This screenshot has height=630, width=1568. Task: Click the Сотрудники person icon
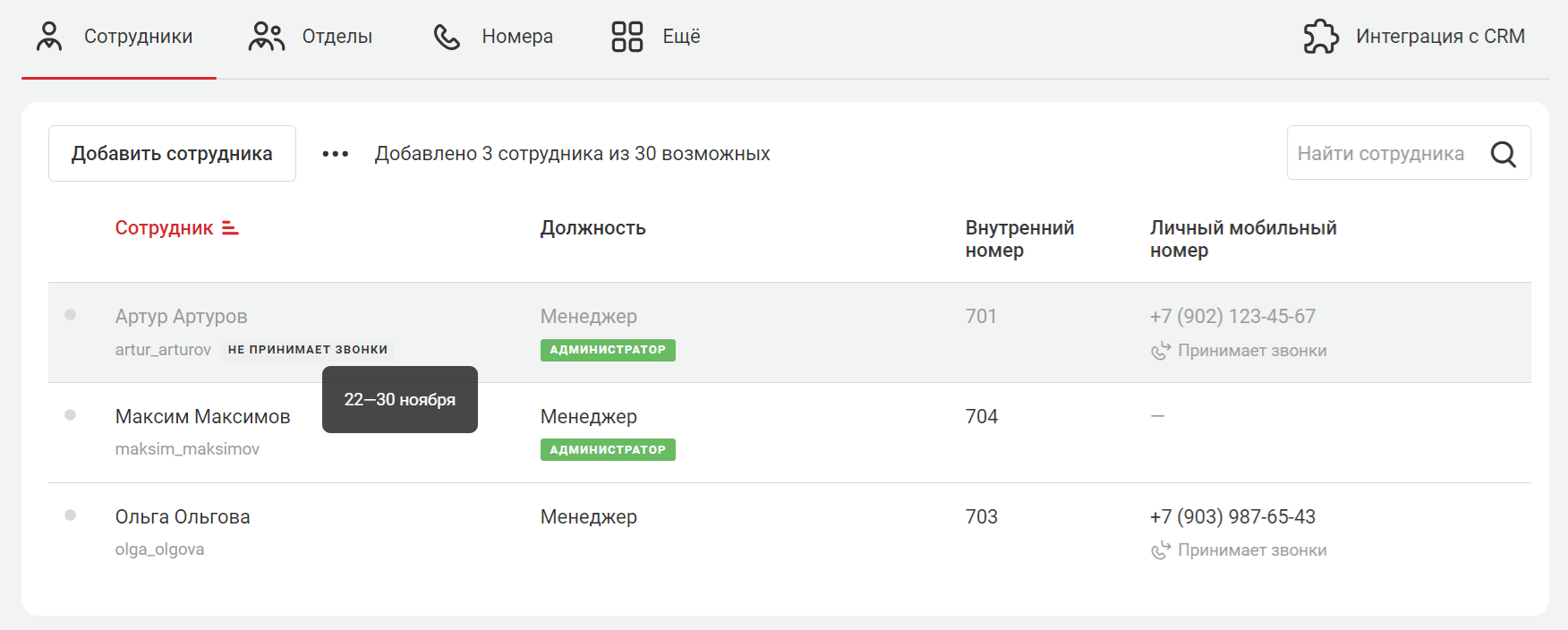pos(49,37)
